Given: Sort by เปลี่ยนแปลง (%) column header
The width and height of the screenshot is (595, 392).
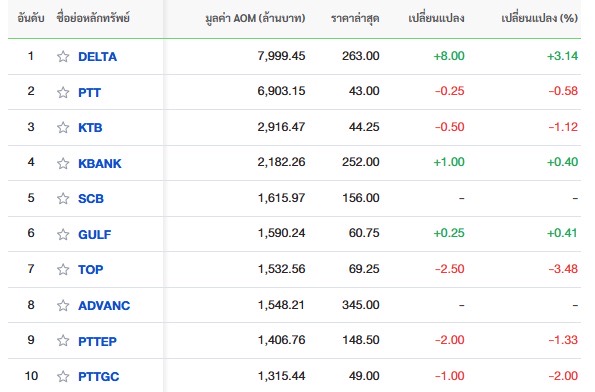Looking at the screenshot, I should click(540, 18).
